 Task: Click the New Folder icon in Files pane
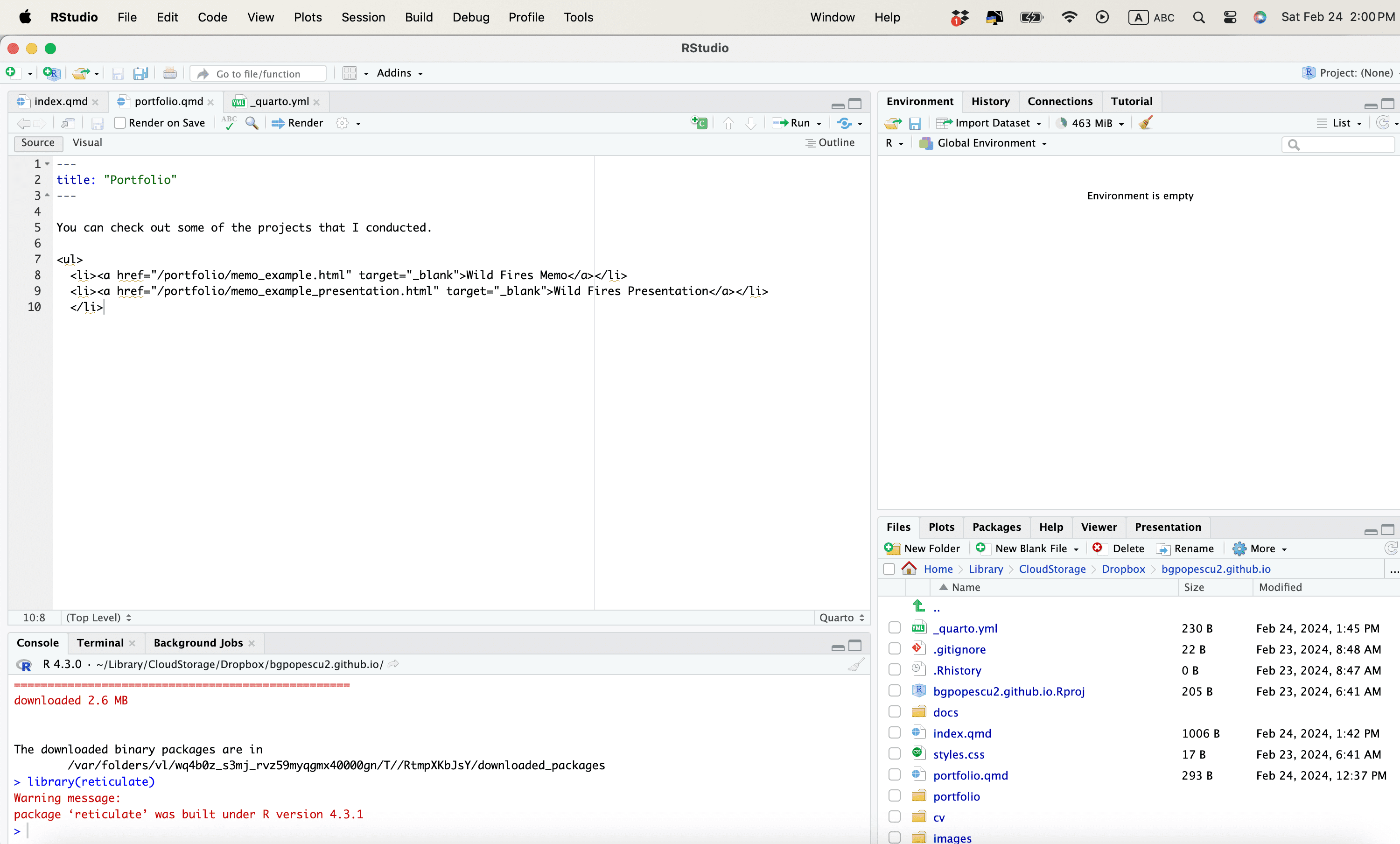point(893,549)
